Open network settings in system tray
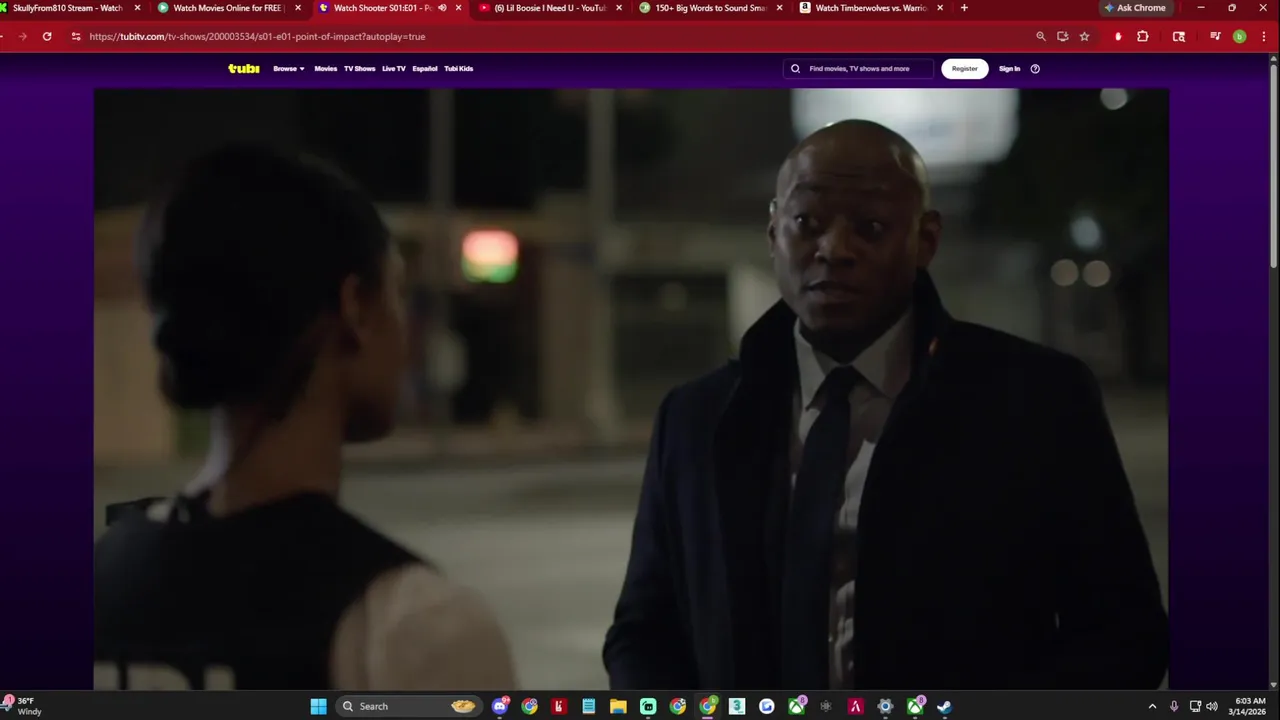 click(1195, 706)
